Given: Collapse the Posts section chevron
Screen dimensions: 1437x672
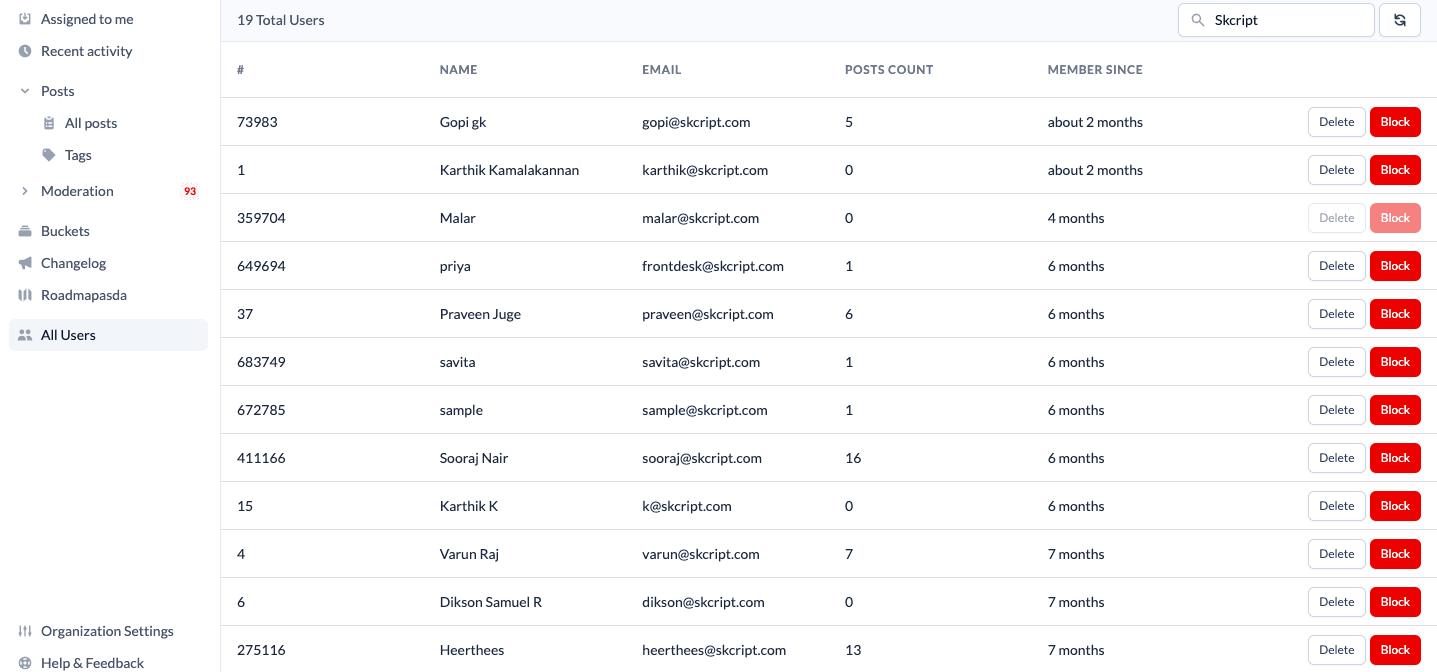Looking at the screenshot, I should pos(25,91).
